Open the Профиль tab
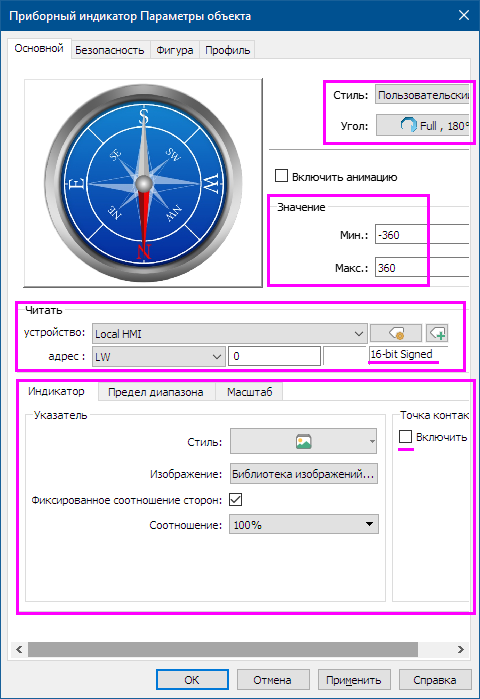 tap(227, 50)
